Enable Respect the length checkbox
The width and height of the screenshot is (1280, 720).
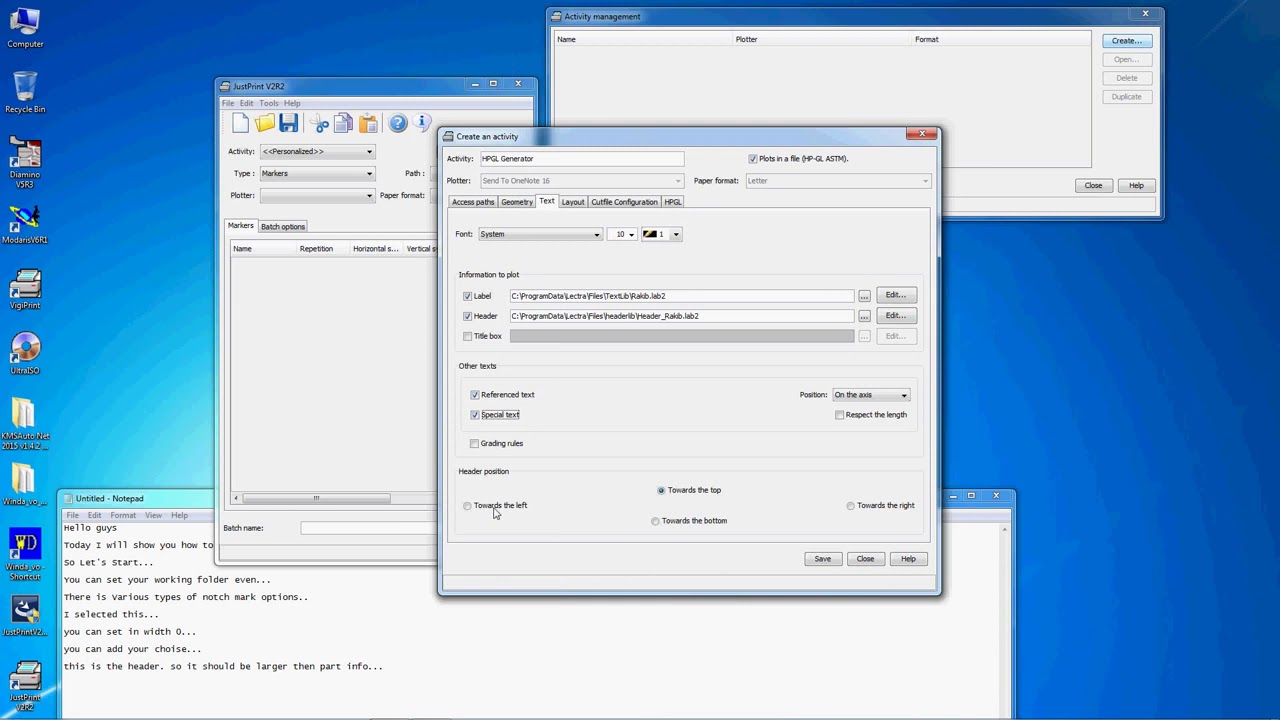pos(840,415)
